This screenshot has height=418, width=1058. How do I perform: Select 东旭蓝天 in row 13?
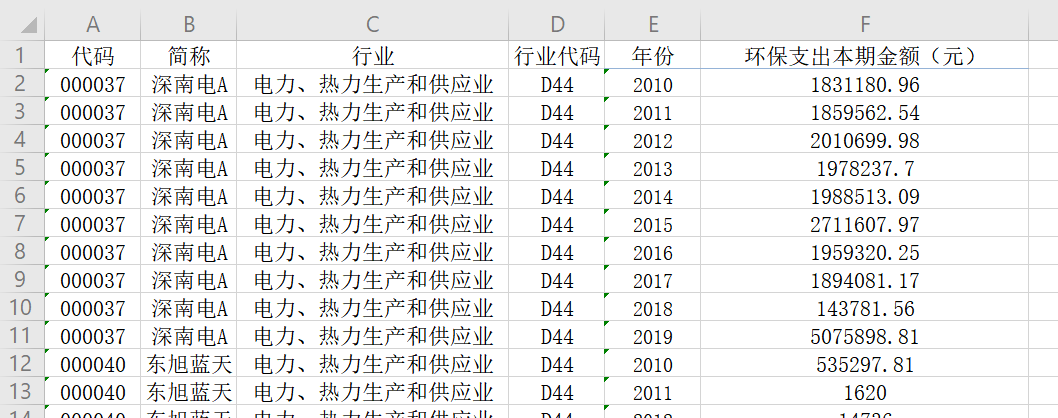point(189,392)
